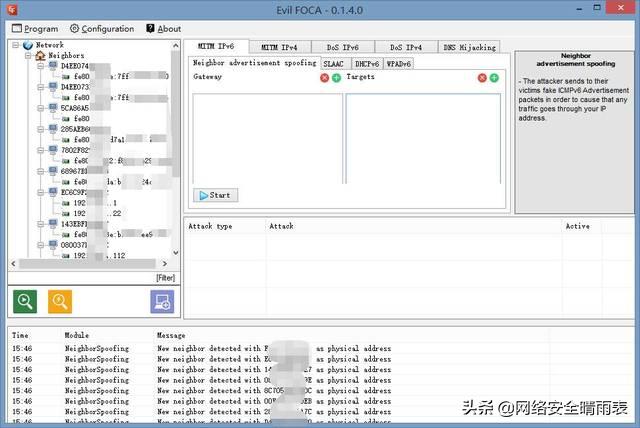Open the WPADv6 sub-tab

click(x=399, y=64)
